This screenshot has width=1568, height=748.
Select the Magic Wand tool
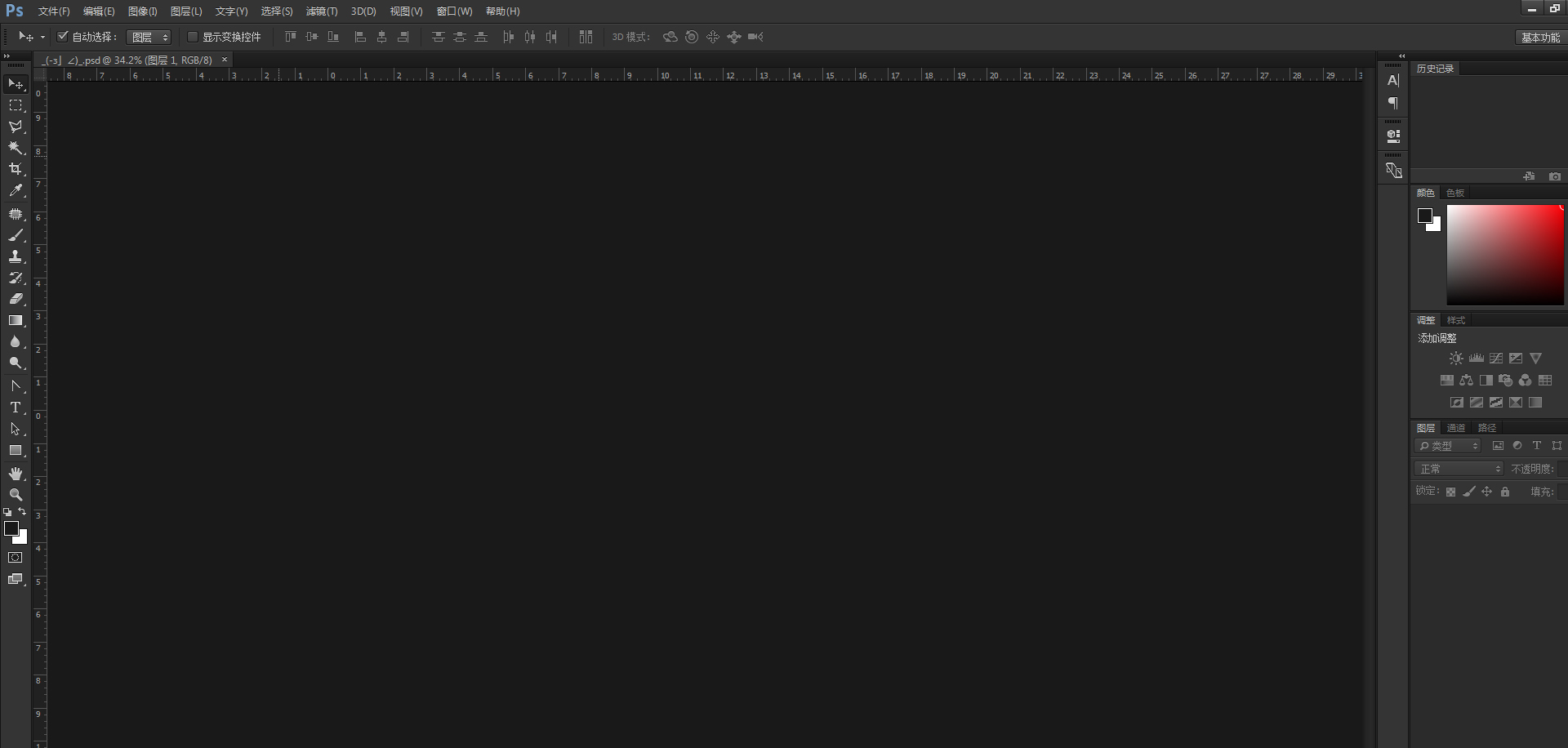tap(16, 148)
